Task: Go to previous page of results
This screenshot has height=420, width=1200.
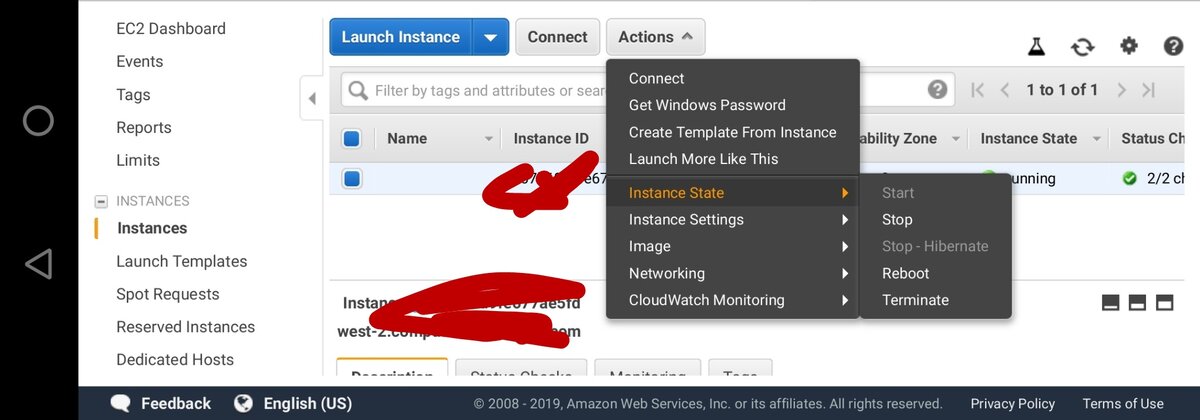Action: point(1005,90)
